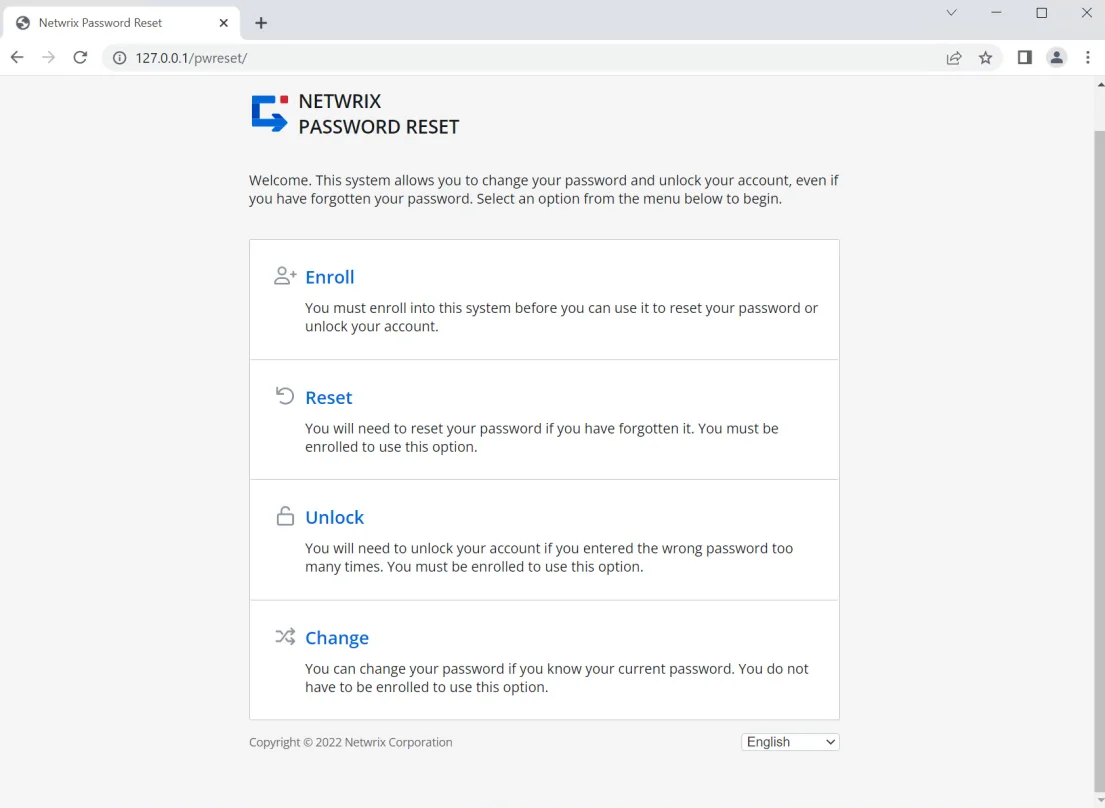Open the English language dropdown
Image resolution: width=1105 pixels, height=808 pixels.
(x=790, y=742)
